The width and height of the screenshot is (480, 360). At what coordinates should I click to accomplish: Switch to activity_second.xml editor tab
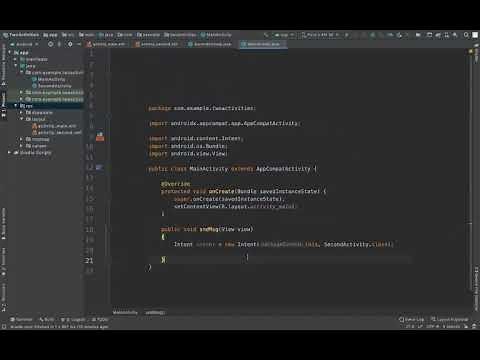tap(157, 44)
